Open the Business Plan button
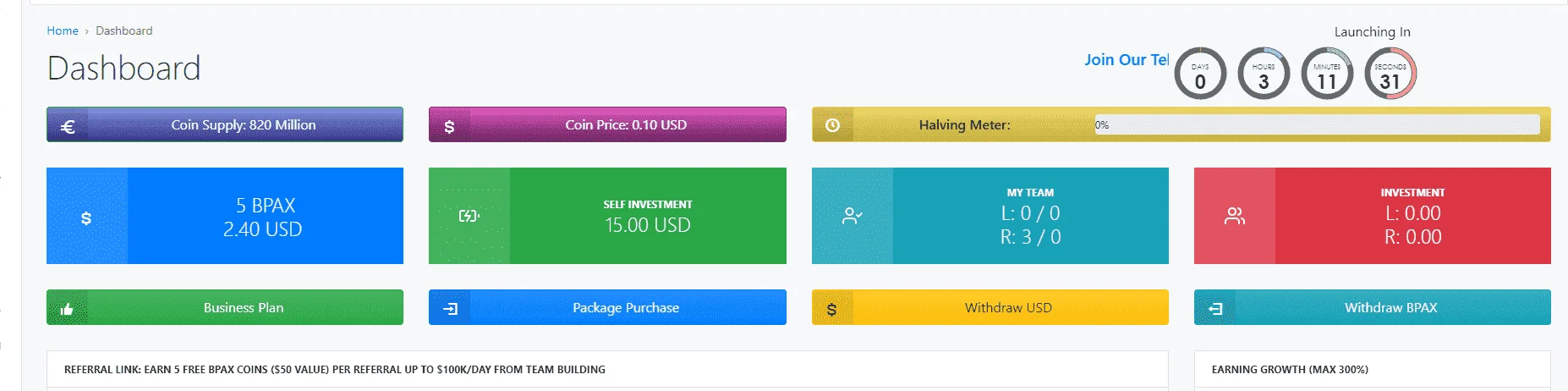The height and width of the screenshot is (391, 1568). pyautogui.click(x=225, y=307)
